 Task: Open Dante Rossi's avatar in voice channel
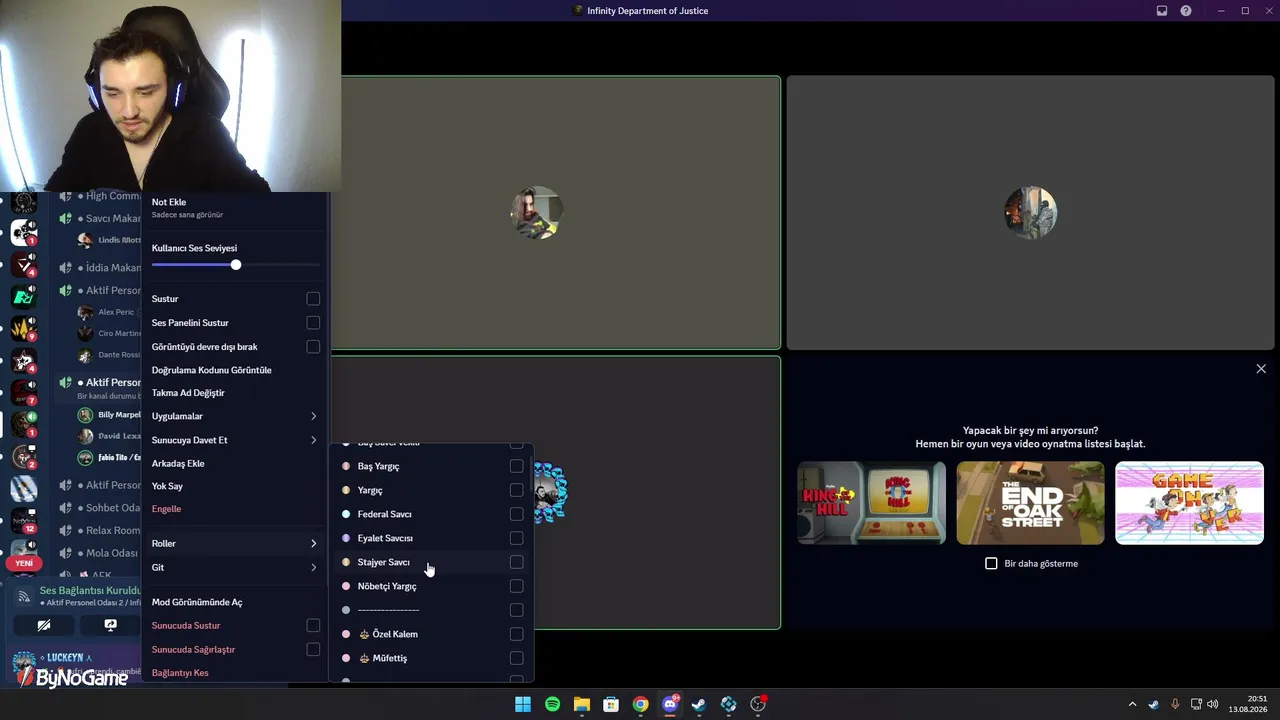[x=85, y=355]
